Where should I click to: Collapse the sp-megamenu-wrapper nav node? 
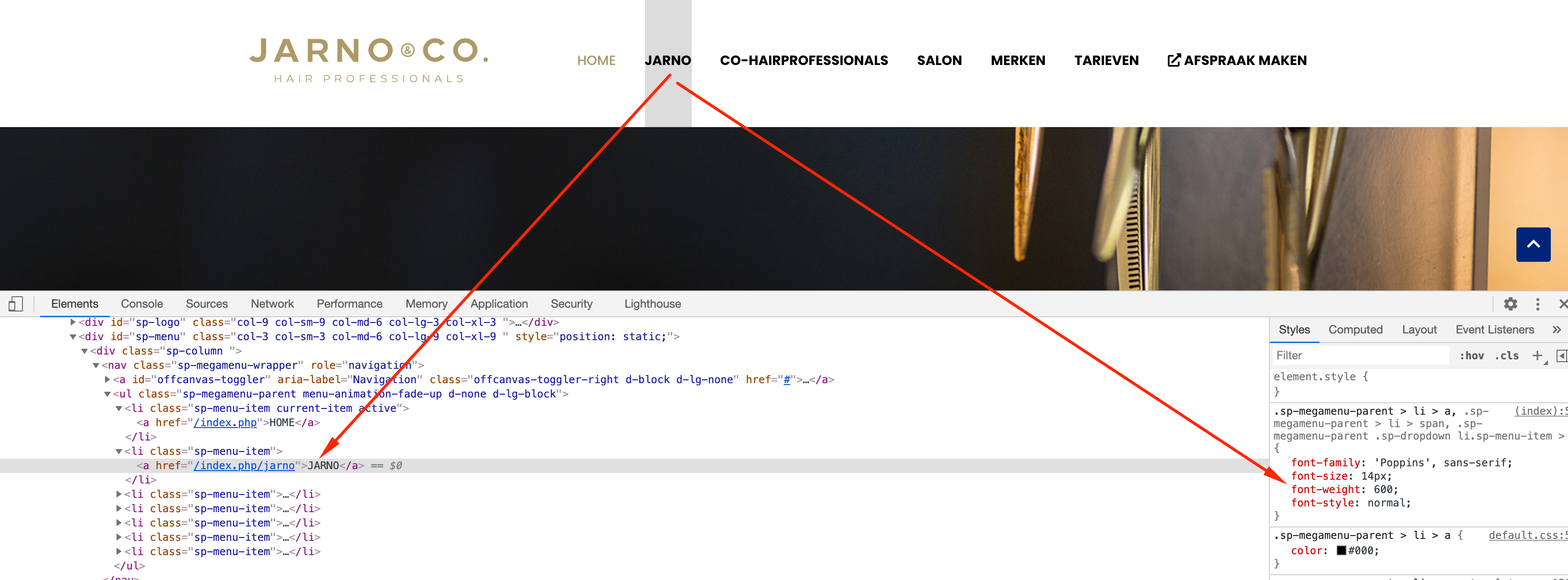coord(96,365)
